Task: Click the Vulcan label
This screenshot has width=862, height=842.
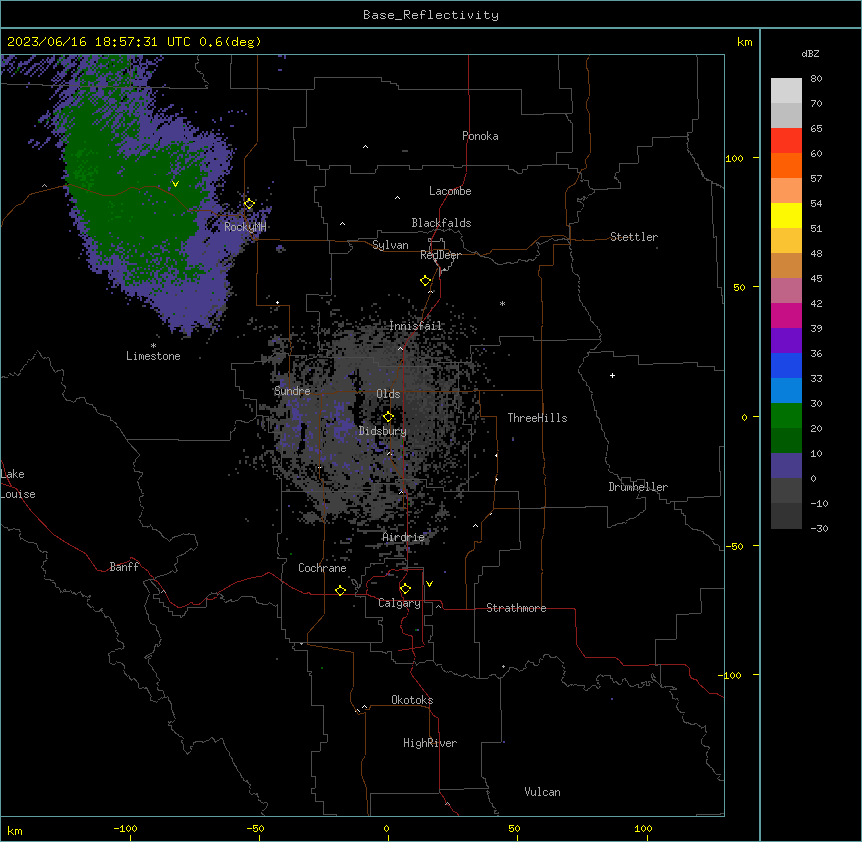Action: (x=543, y=792)
